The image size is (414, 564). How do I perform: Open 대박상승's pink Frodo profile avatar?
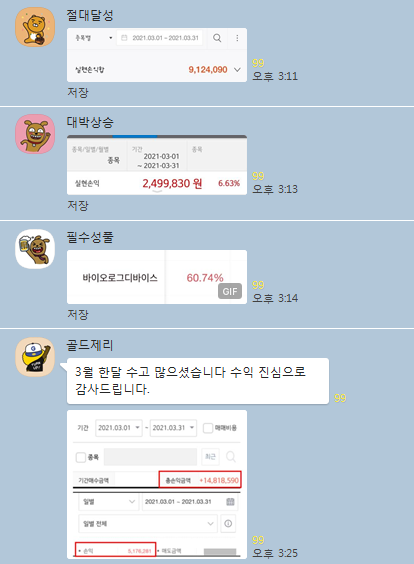[35, 134]
